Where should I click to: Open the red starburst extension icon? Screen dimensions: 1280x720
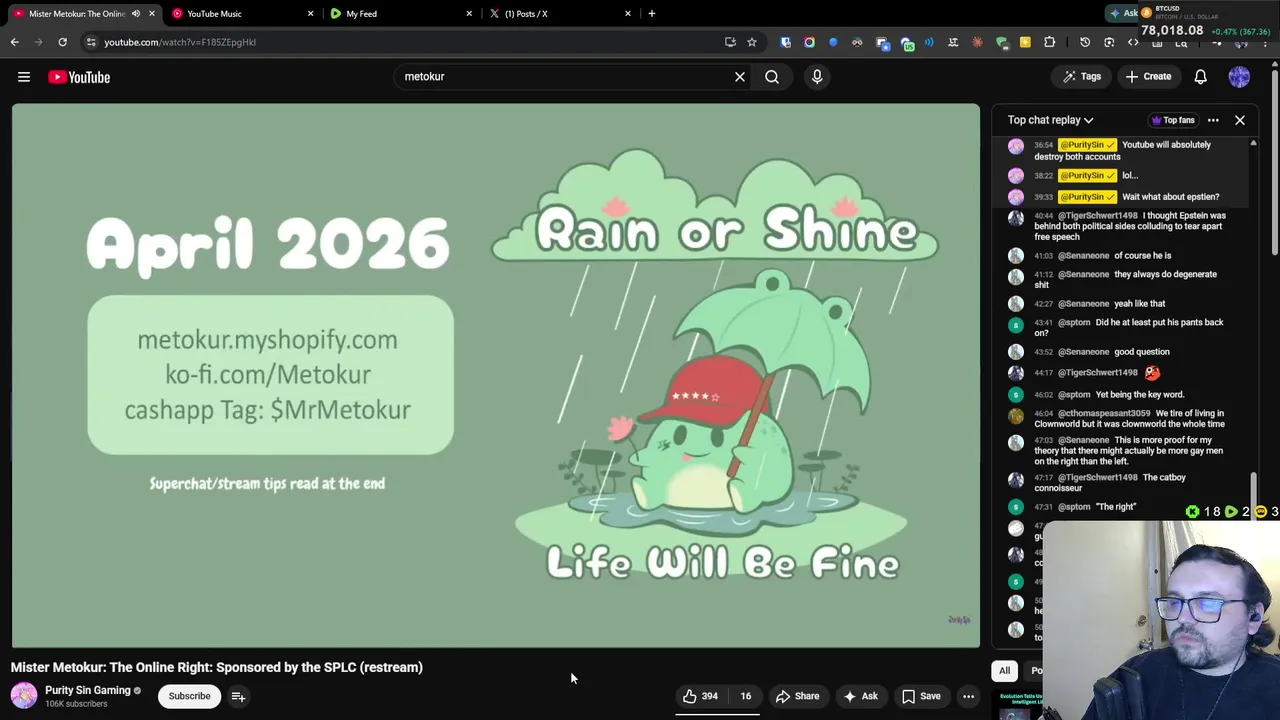977,42
